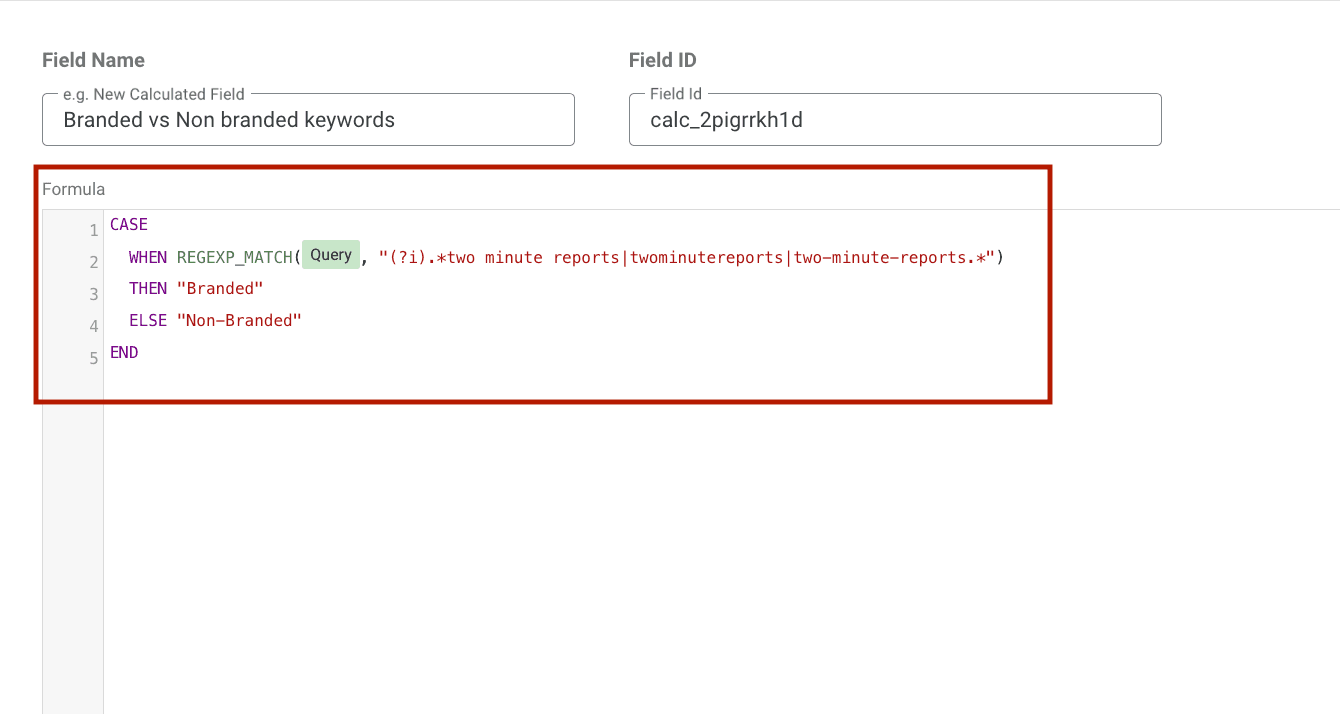Click the WHEN keyword on line 2

pyautogui.click(x=146, y=256)
